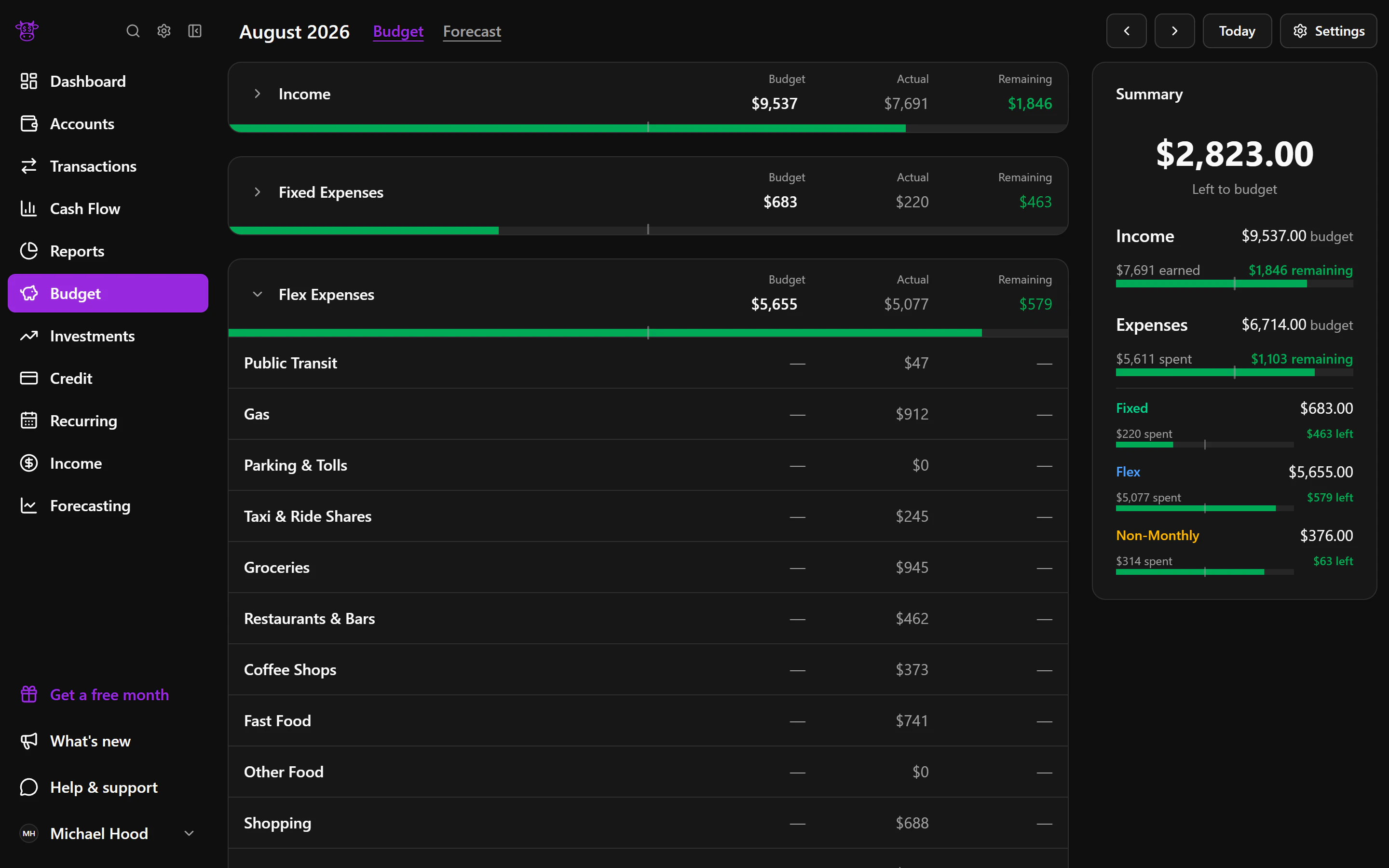Expand the Fixed Expenses group

point(258,192)
